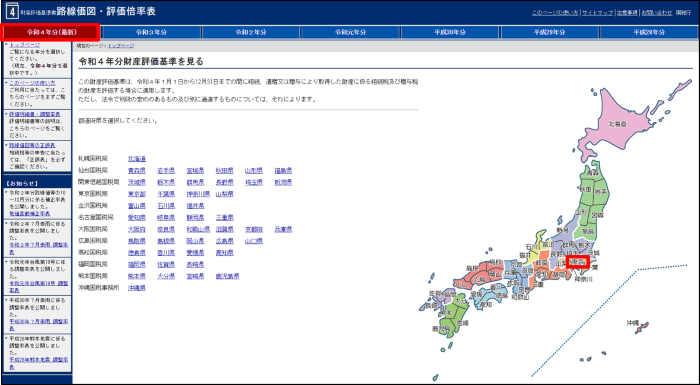Image resolution: width=700 pixels, height=385 pixels.
Task: Select the 平成30年分 tab
Action: click(x=450, y=32)
